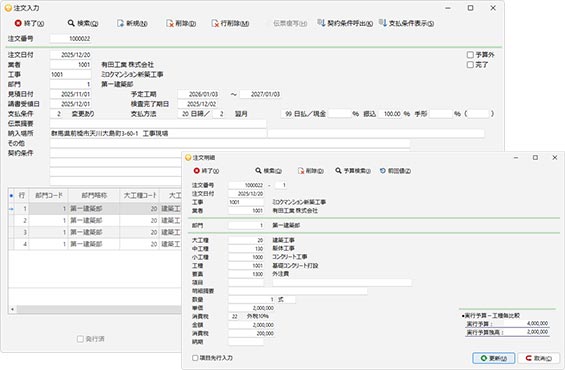Click the 注文番号 field showing 1000022 in 注文入力
The width and height of the screenshot is (565, 370).
70,39
